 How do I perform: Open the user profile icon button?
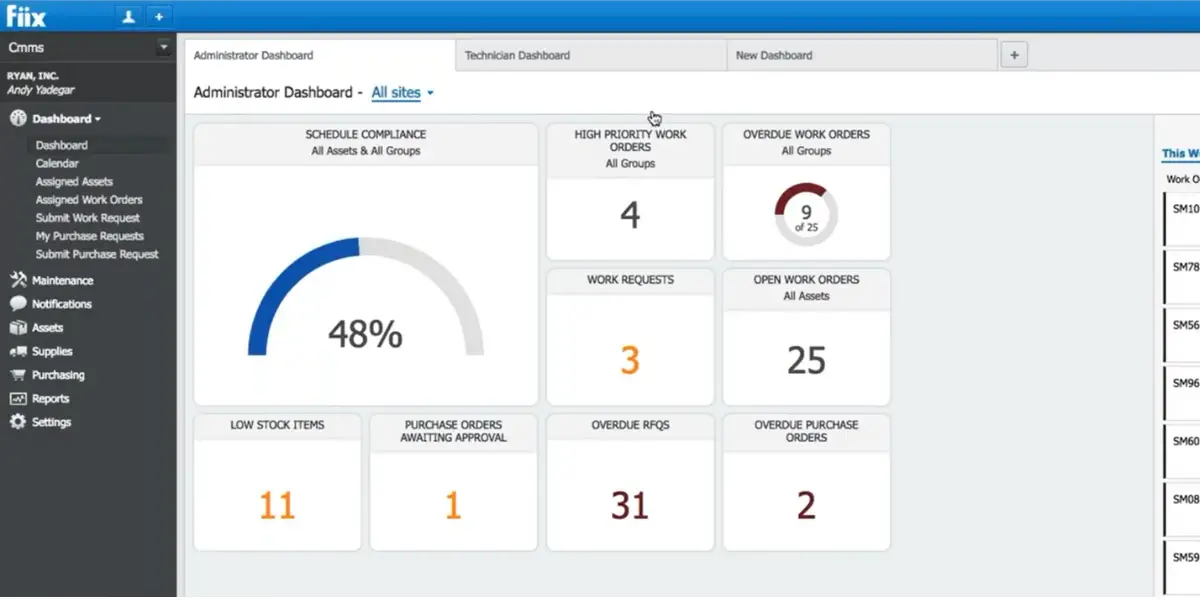click(129, 16)
